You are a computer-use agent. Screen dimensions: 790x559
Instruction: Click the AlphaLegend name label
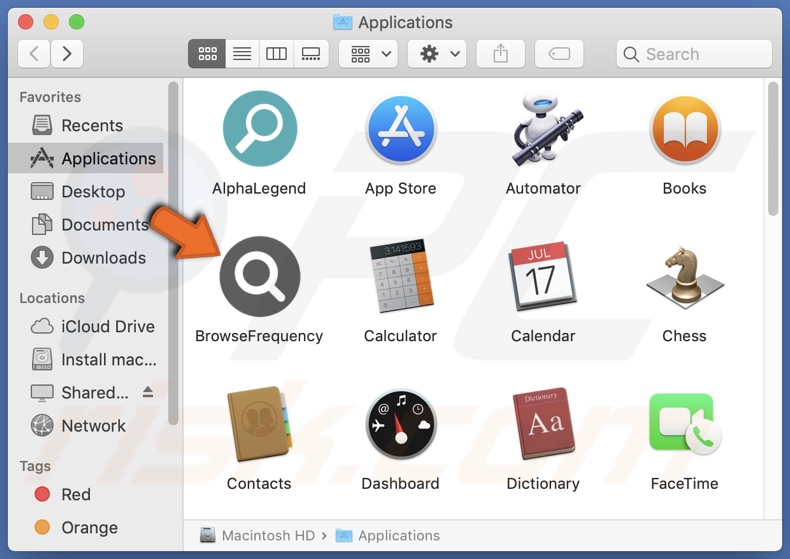click(259, 188)
